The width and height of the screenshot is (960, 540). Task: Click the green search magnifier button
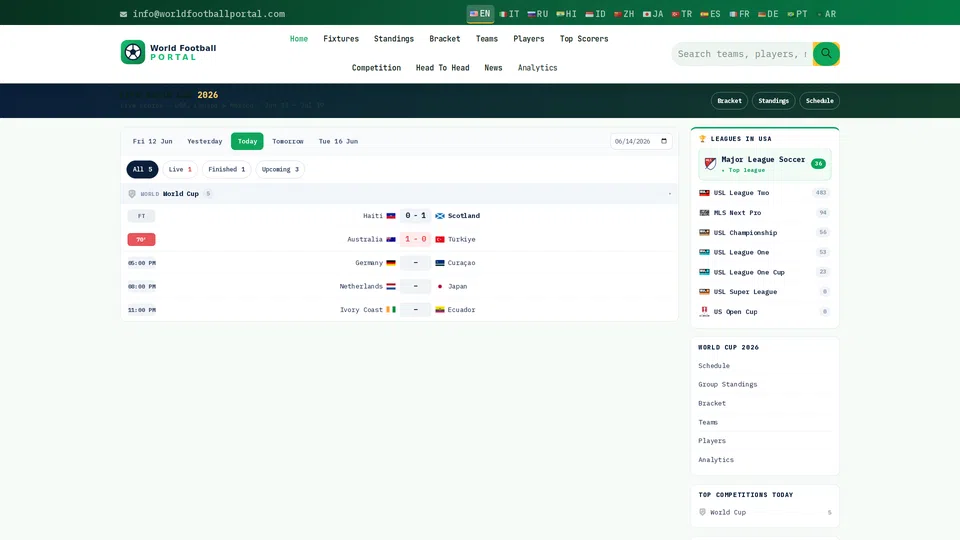pos(826,54)
